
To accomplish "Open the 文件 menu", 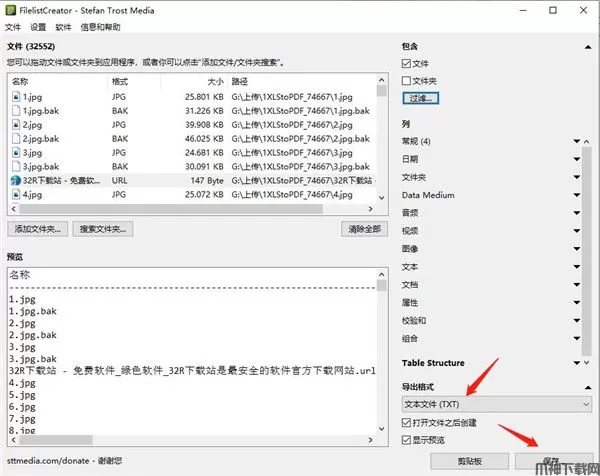I will [13, 27].
